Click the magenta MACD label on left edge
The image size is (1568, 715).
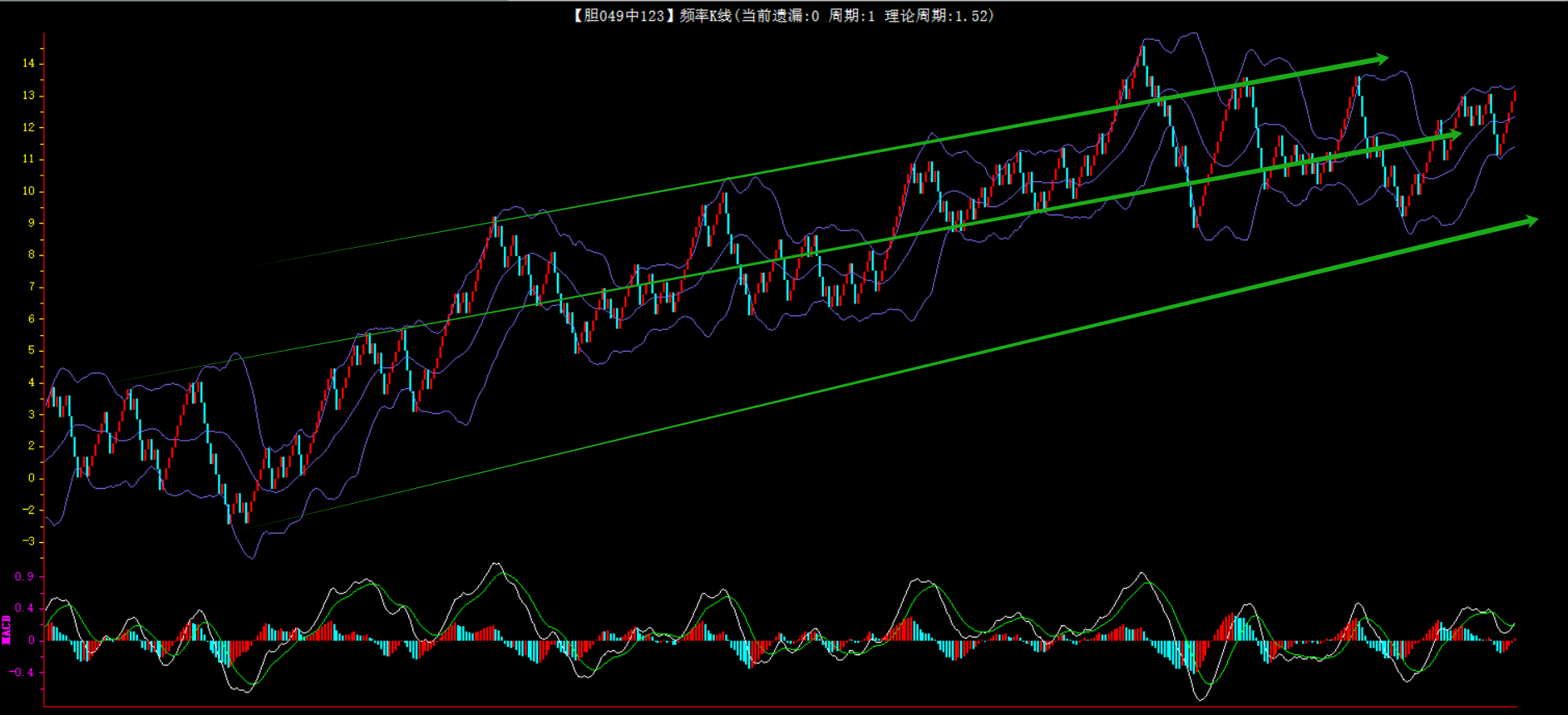click(7, 629)
